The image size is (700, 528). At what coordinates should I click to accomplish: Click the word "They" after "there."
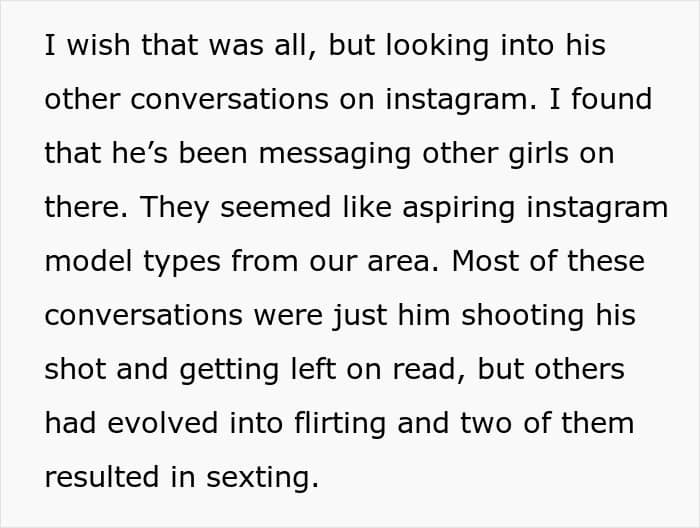[x=175, y=208]
